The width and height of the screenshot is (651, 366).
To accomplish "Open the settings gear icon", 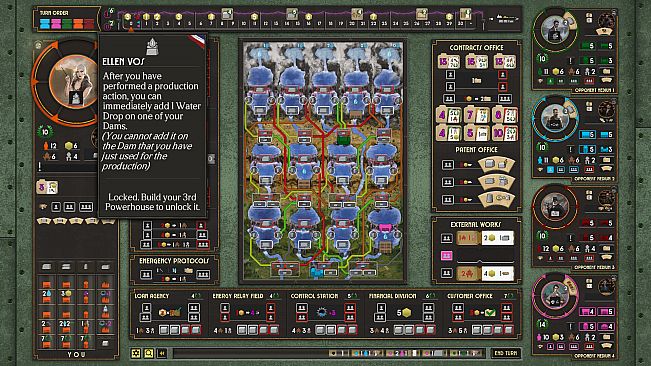I will pos(136,353).
